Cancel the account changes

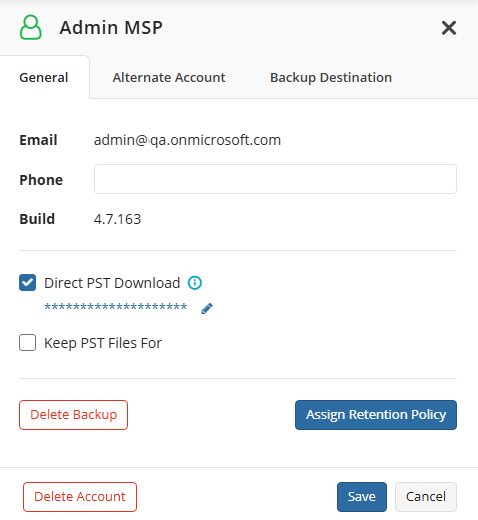(x=426, y=497)
